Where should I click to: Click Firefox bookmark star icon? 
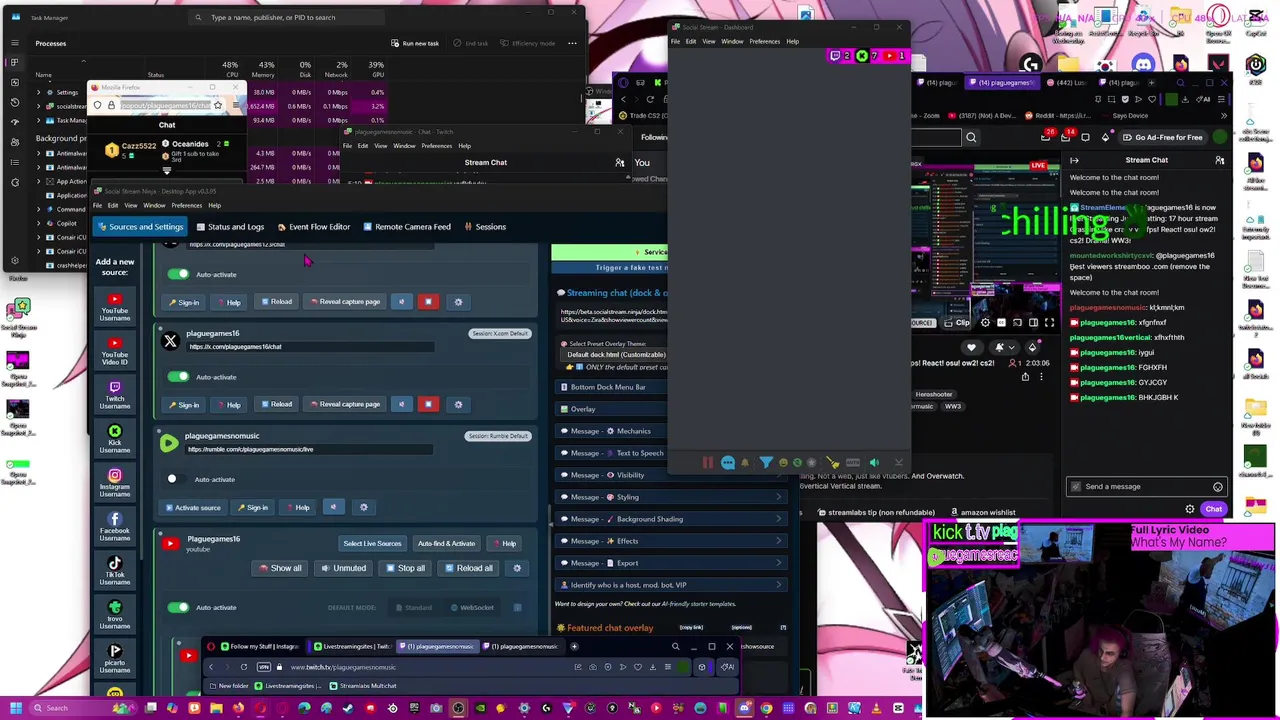(217, 105)
